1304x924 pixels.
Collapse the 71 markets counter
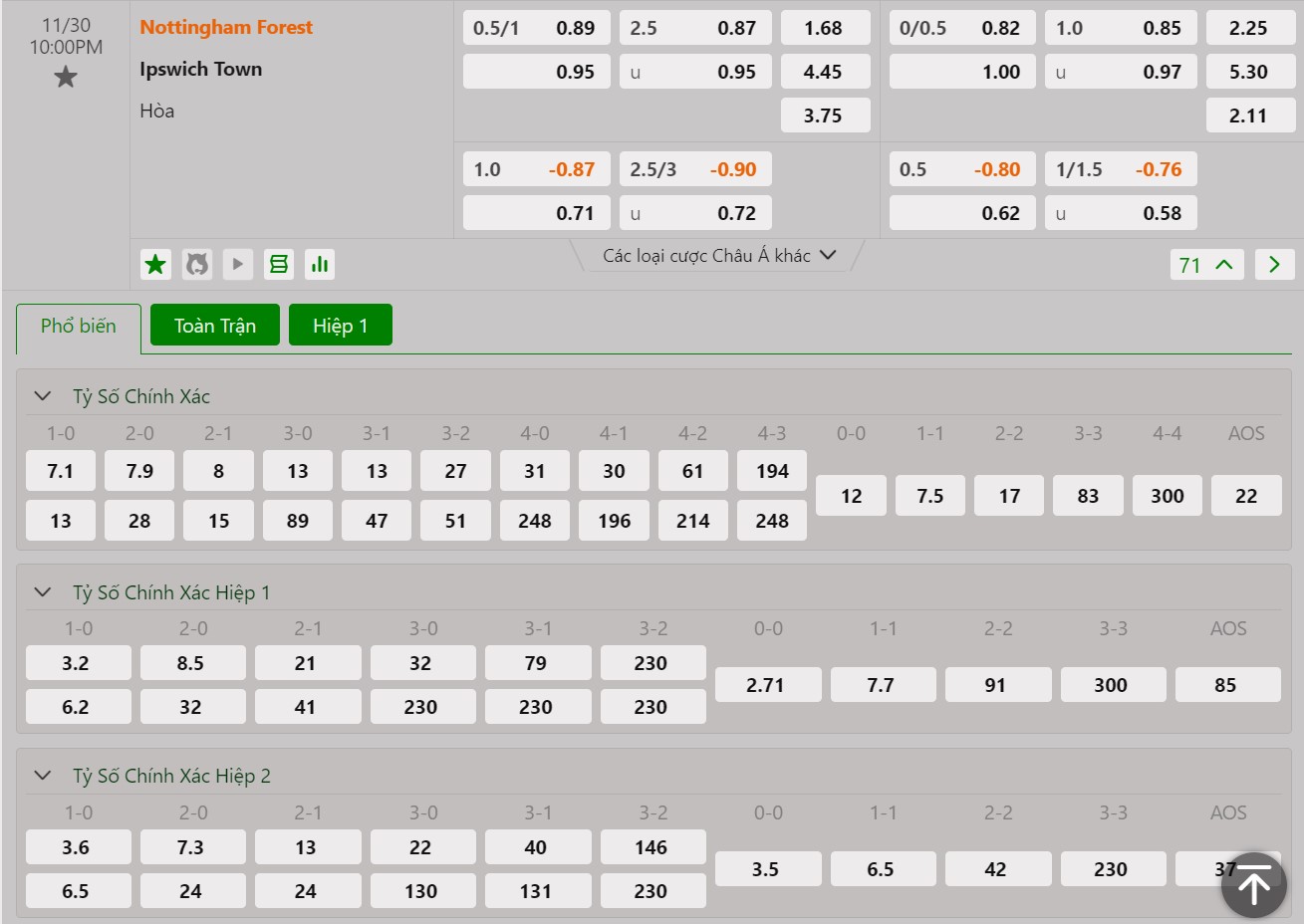pos(1206,265)
